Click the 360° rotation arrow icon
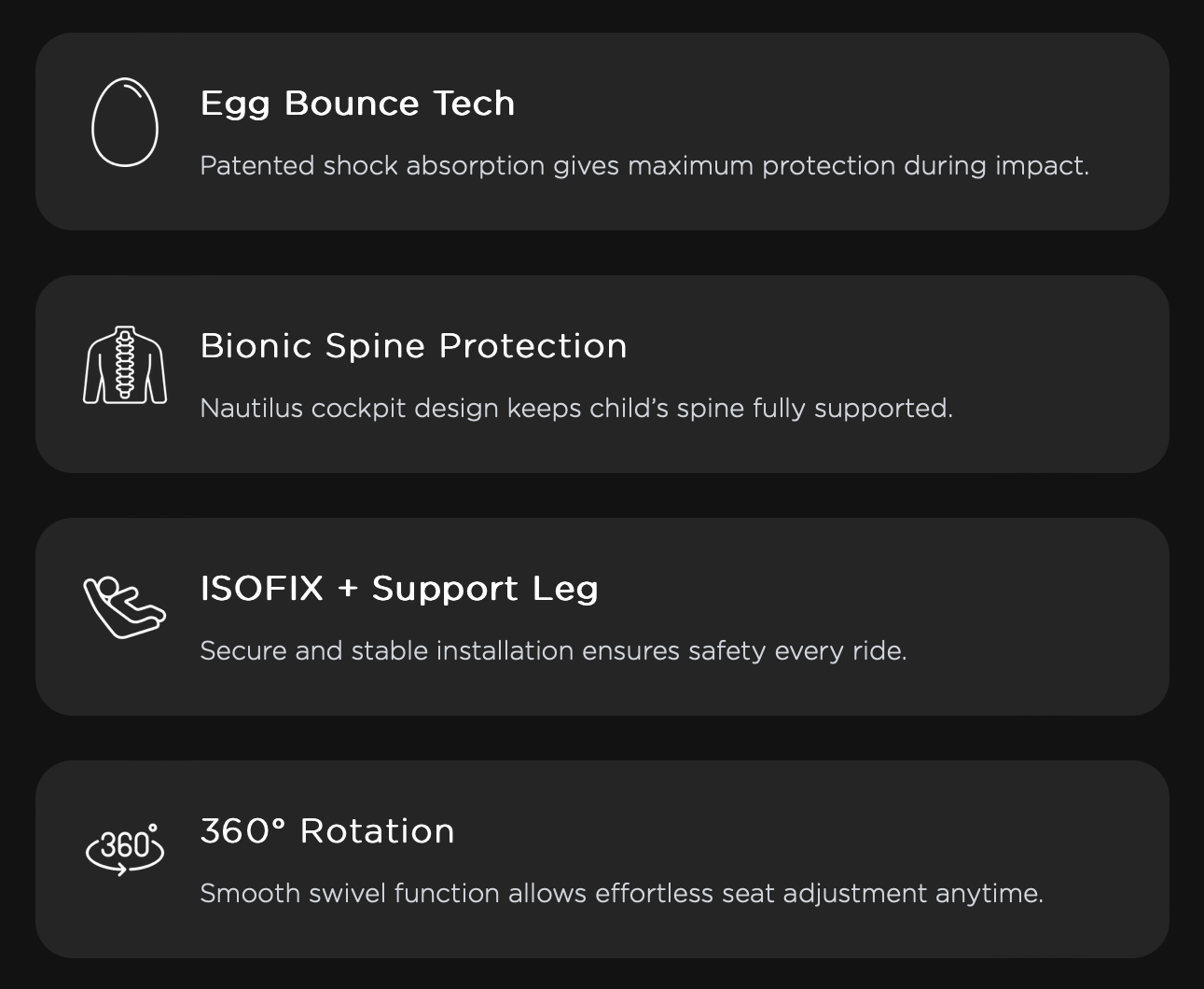Screen dimensions: 1204x989 [x=125, y=849]
